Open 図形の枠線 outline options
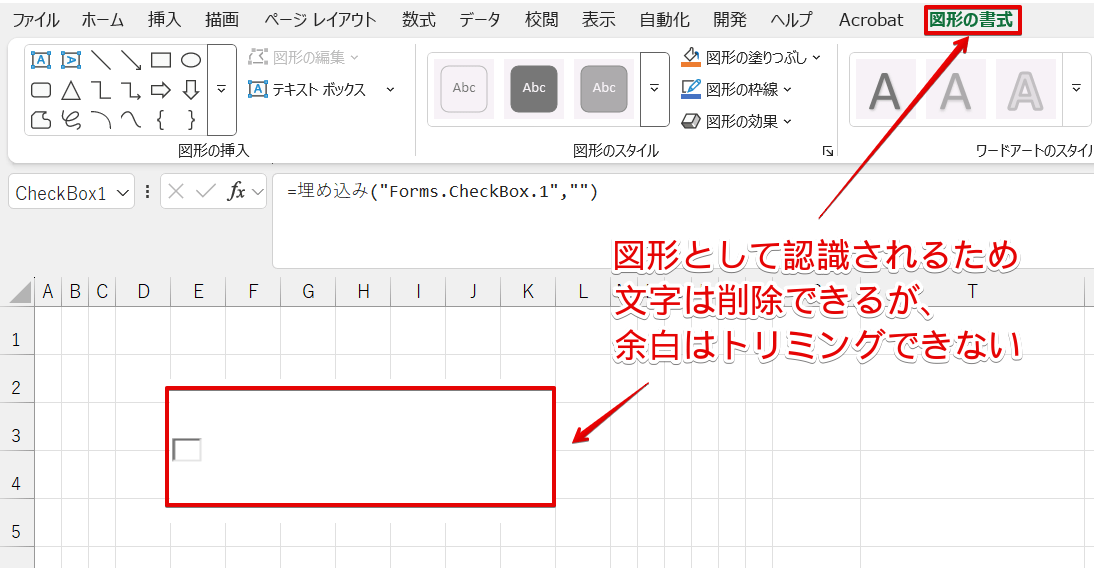Image resolution: width=1094 pixels, height=568 pixels. pyautogui.click(x=737, y=89)
